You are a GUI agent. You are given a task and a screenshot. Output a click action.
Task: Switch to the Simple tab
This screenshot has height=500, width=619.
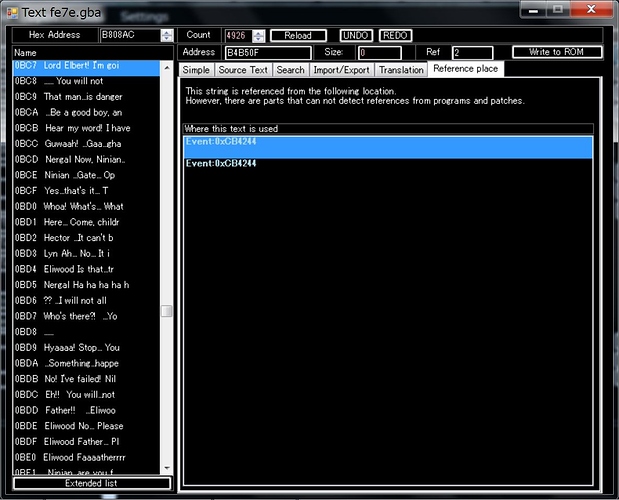pos(196,70)
